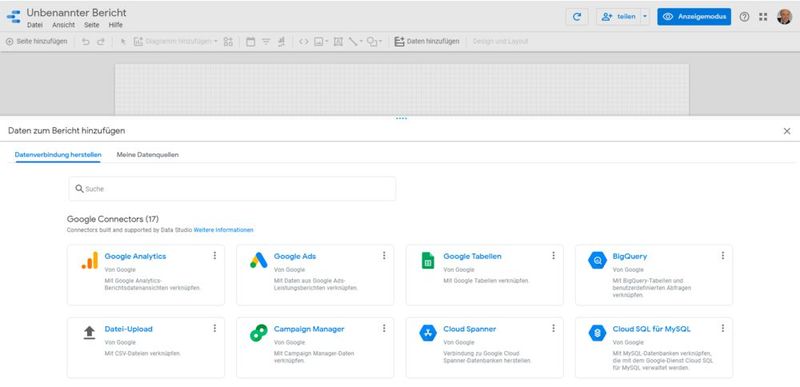Open the Ansicht menu
Image resolution: width=800 pixels, height=387 pixels.
pos(64,25)
